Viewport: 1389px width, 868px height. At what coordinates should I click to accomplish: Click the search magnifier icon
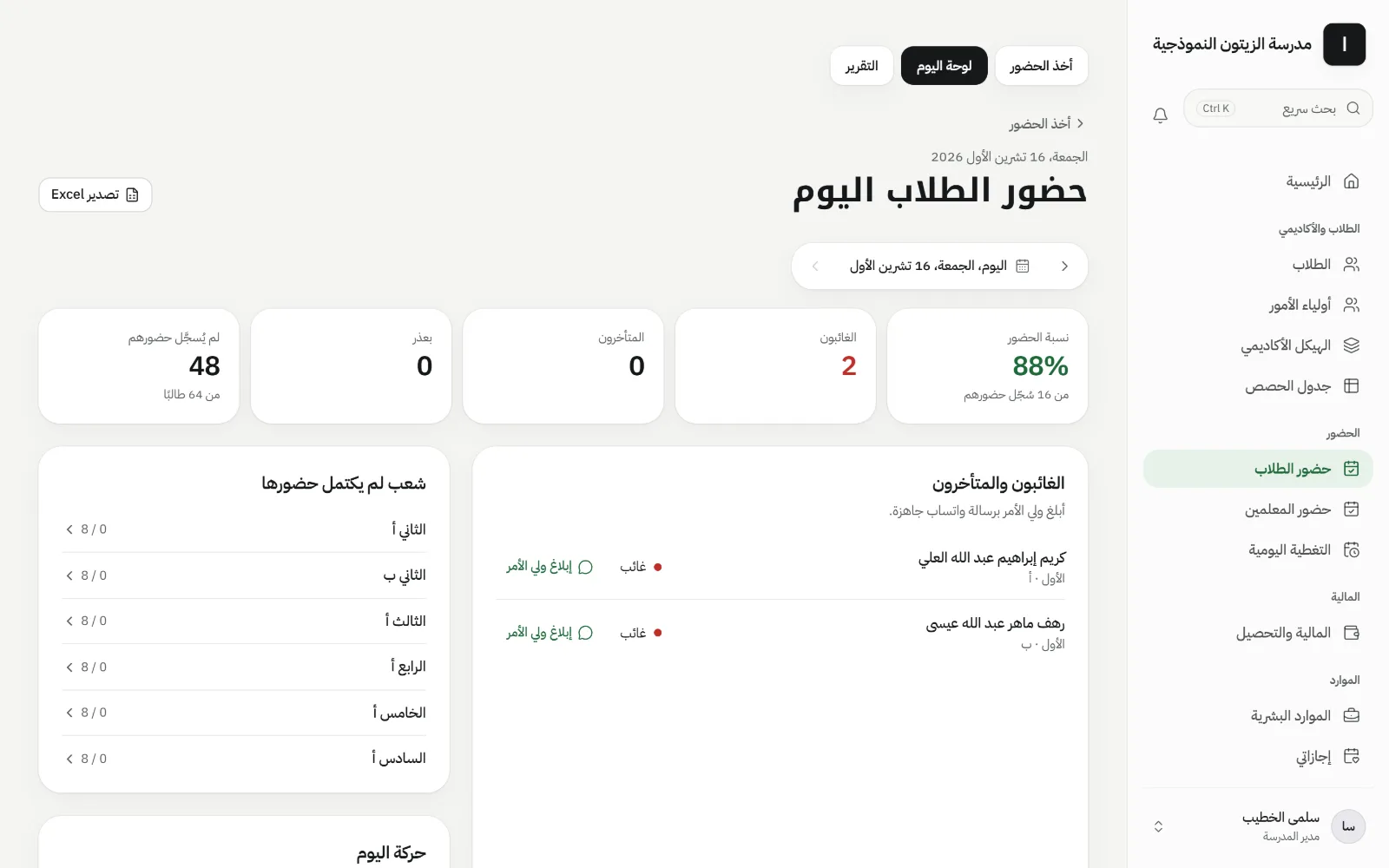tap(1353, 108)
